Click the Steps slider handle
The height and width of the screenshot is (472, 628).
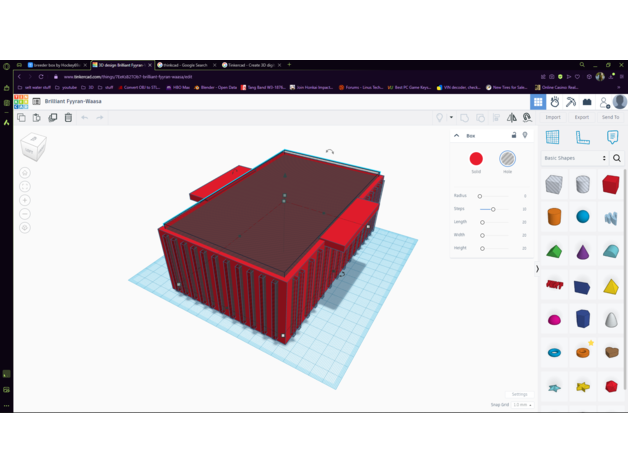(x=493, y=209)
